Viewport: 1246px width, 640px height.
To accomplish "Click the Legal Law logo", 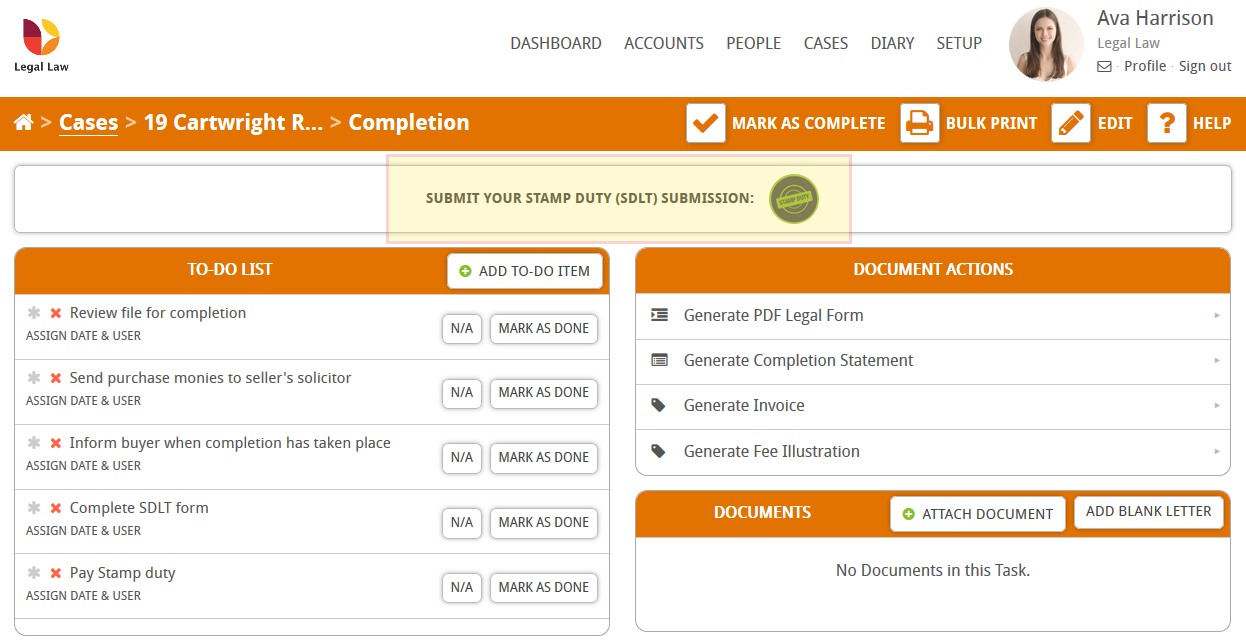I will 40,42.
